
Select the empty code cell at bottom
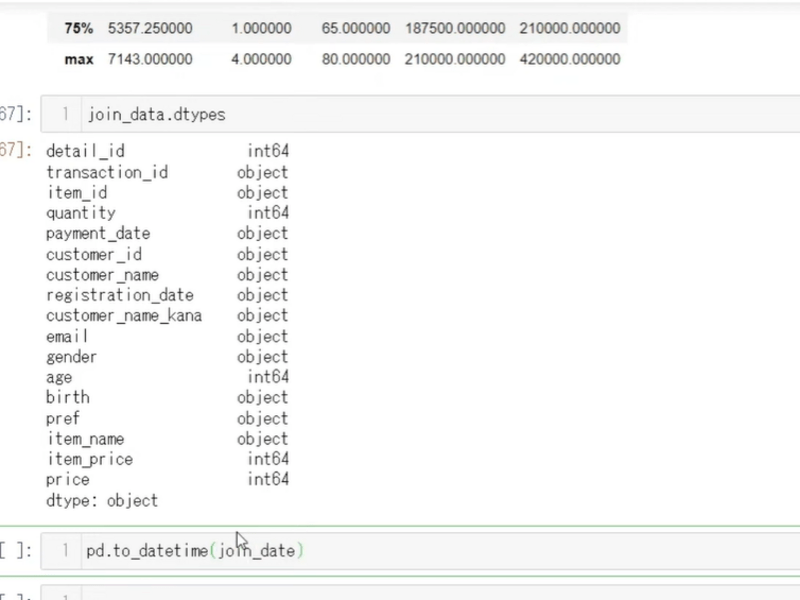point(400,594)
